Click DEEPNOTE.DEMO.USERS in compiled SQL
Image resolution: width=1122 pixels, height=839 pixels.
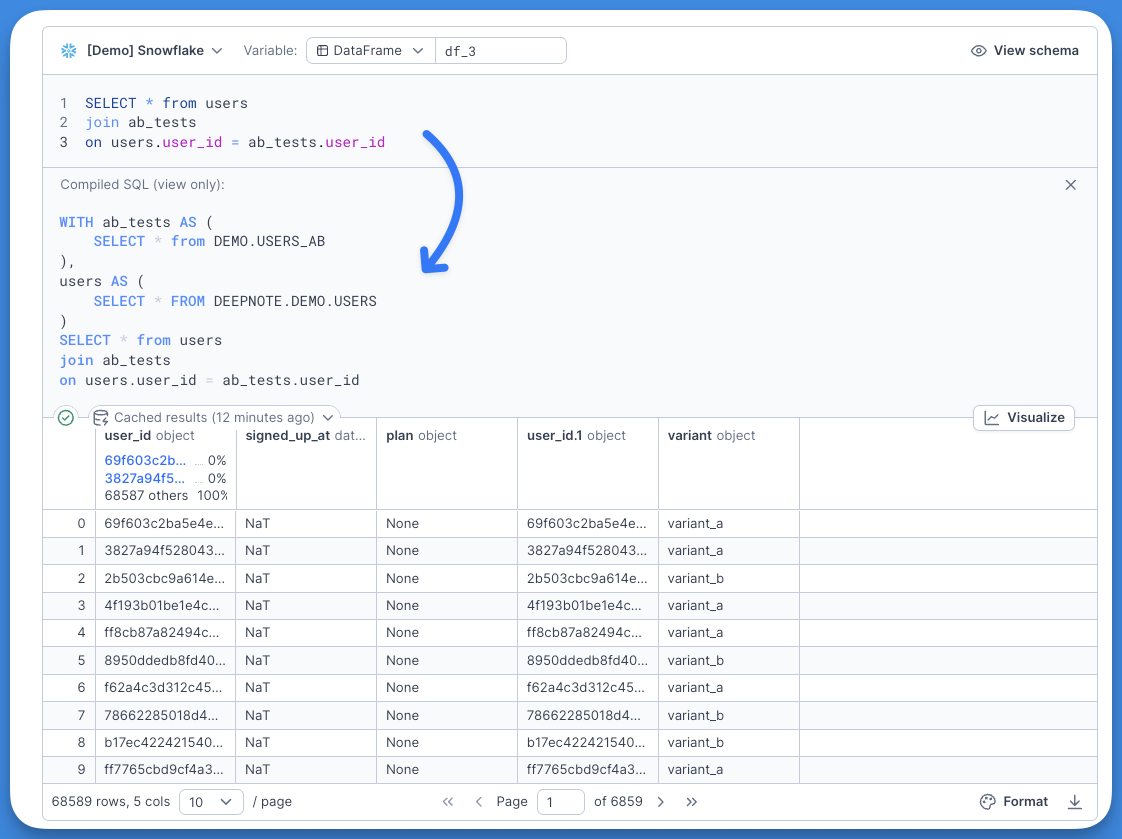pos(295,301)
